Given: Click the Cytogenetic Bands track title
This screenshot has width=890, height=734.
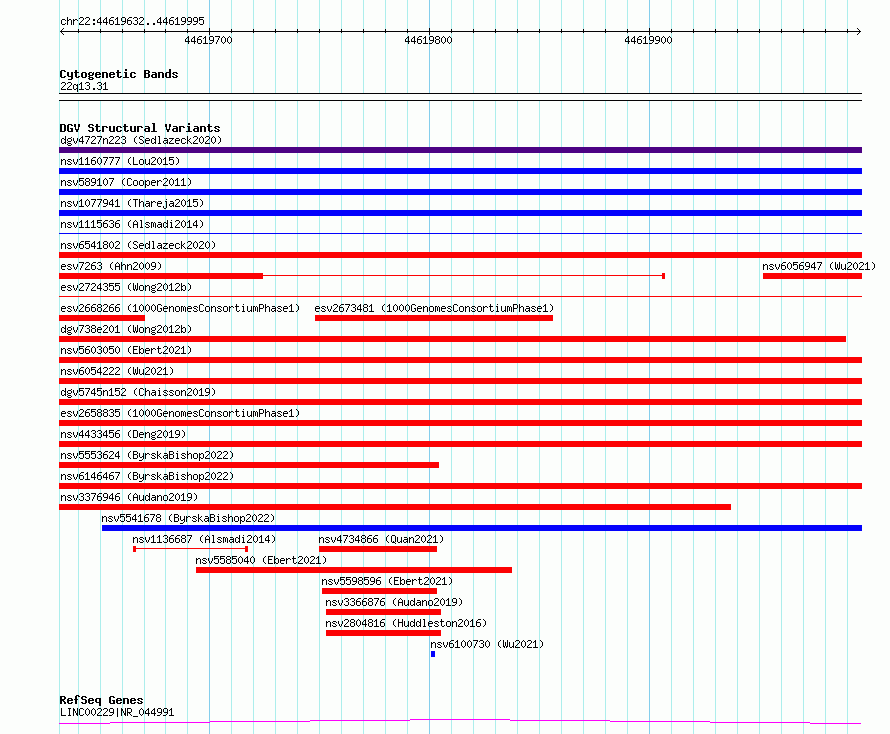Looking at the screenshot, I should coord(119,74).
